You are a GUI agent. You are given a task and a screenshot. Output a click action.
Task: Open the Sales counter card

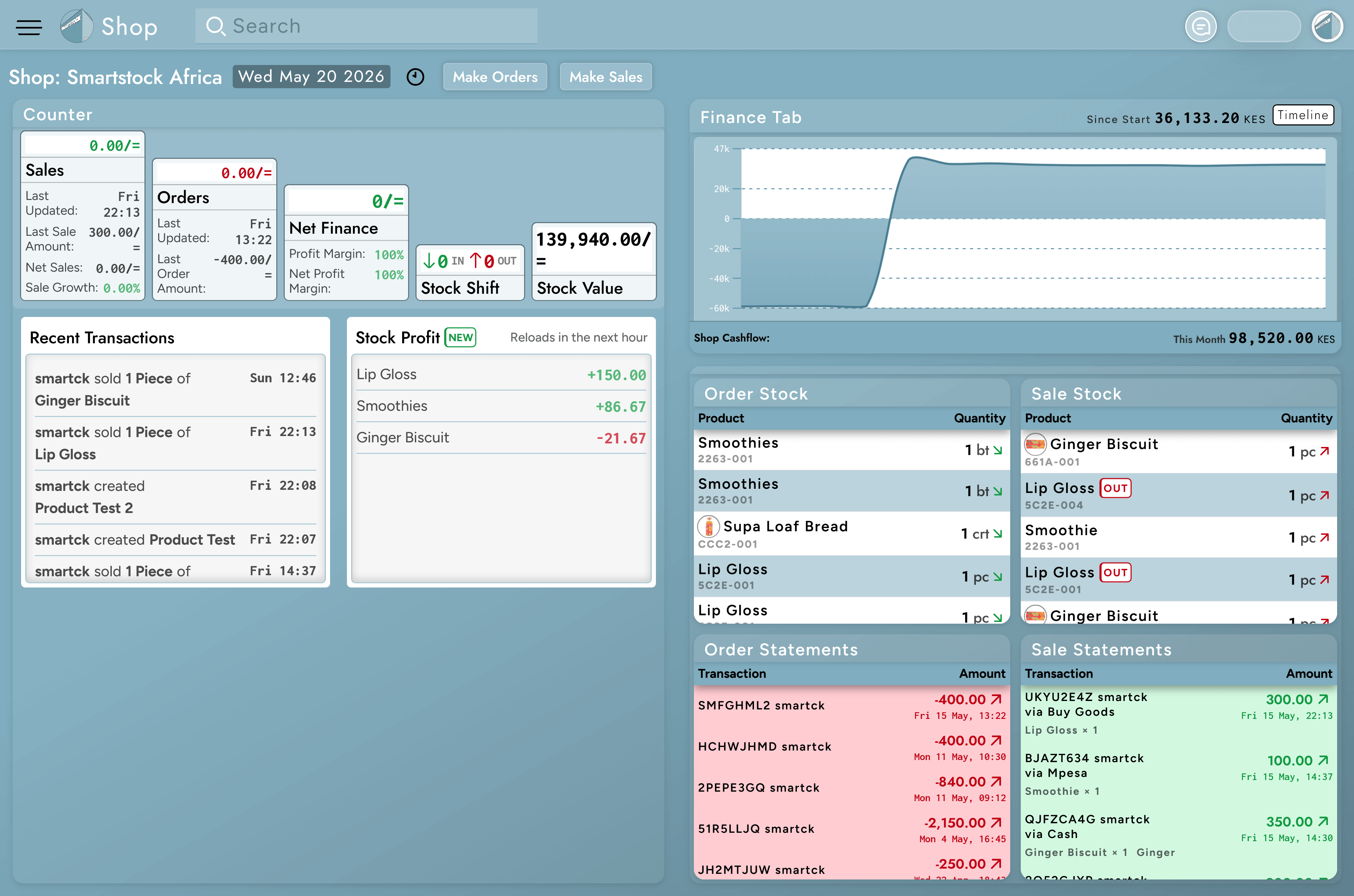[83, 216]
